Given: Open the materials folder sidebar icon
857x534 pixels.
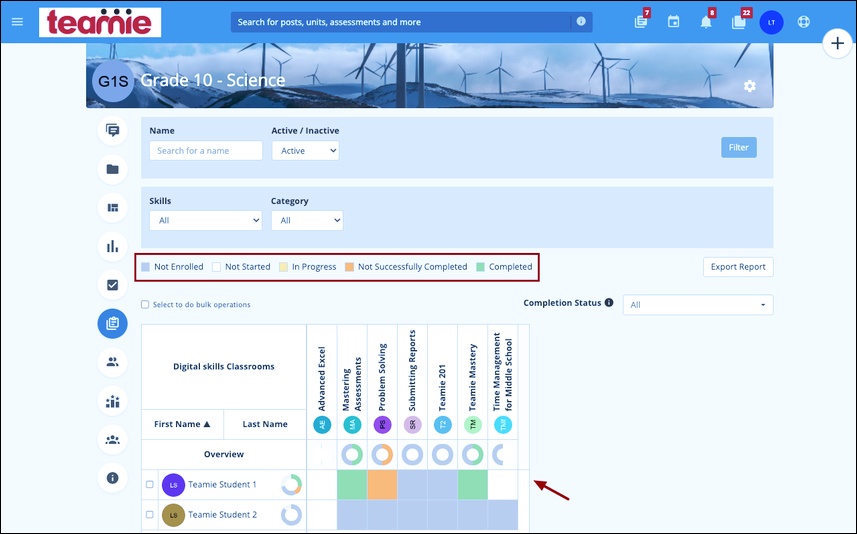Looking at the screenshot, I should 113,169.
